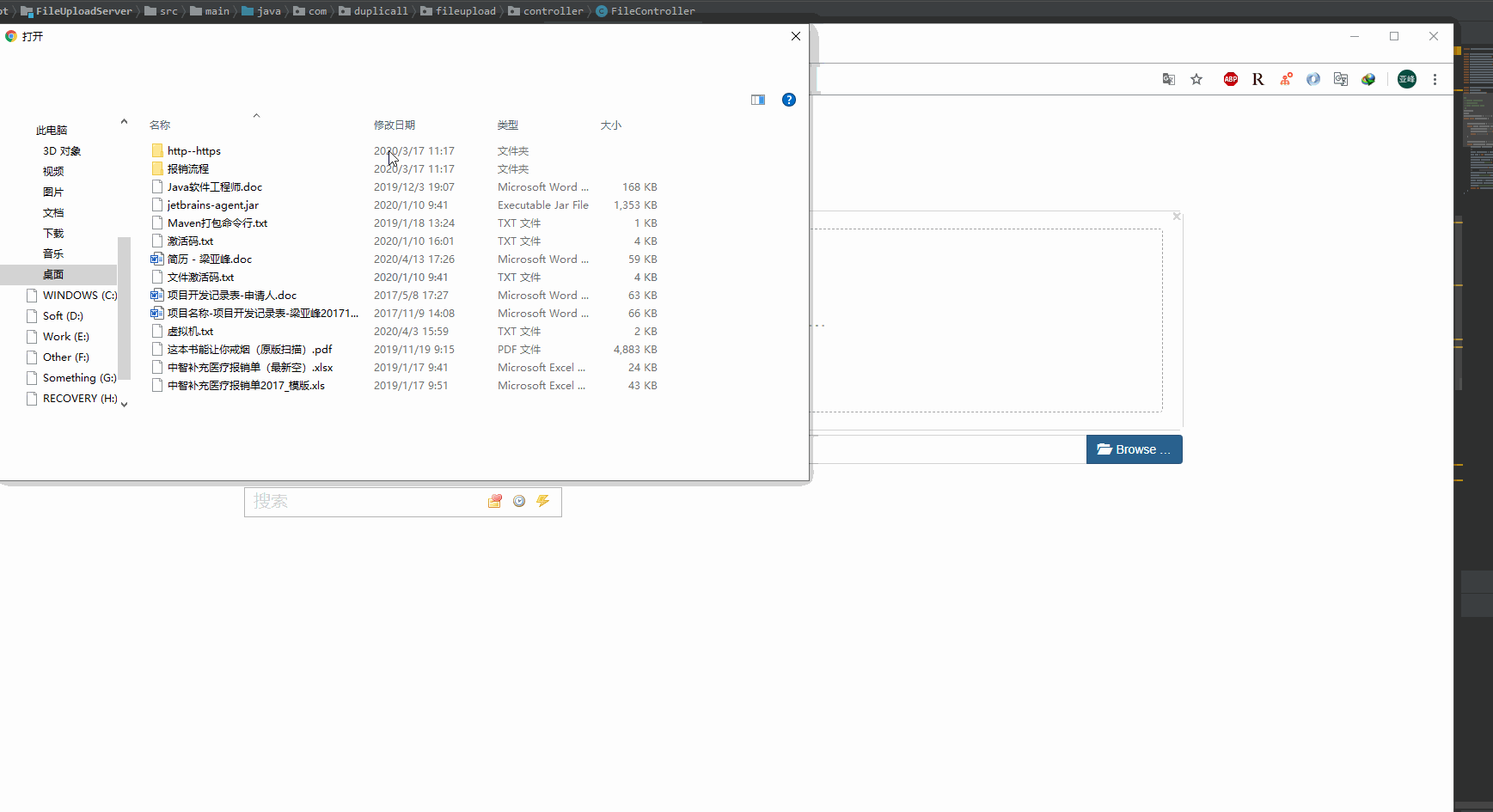Collapse the 此电脑 tree section
The image size is (1493, 812).
click(x=124, y=120)
